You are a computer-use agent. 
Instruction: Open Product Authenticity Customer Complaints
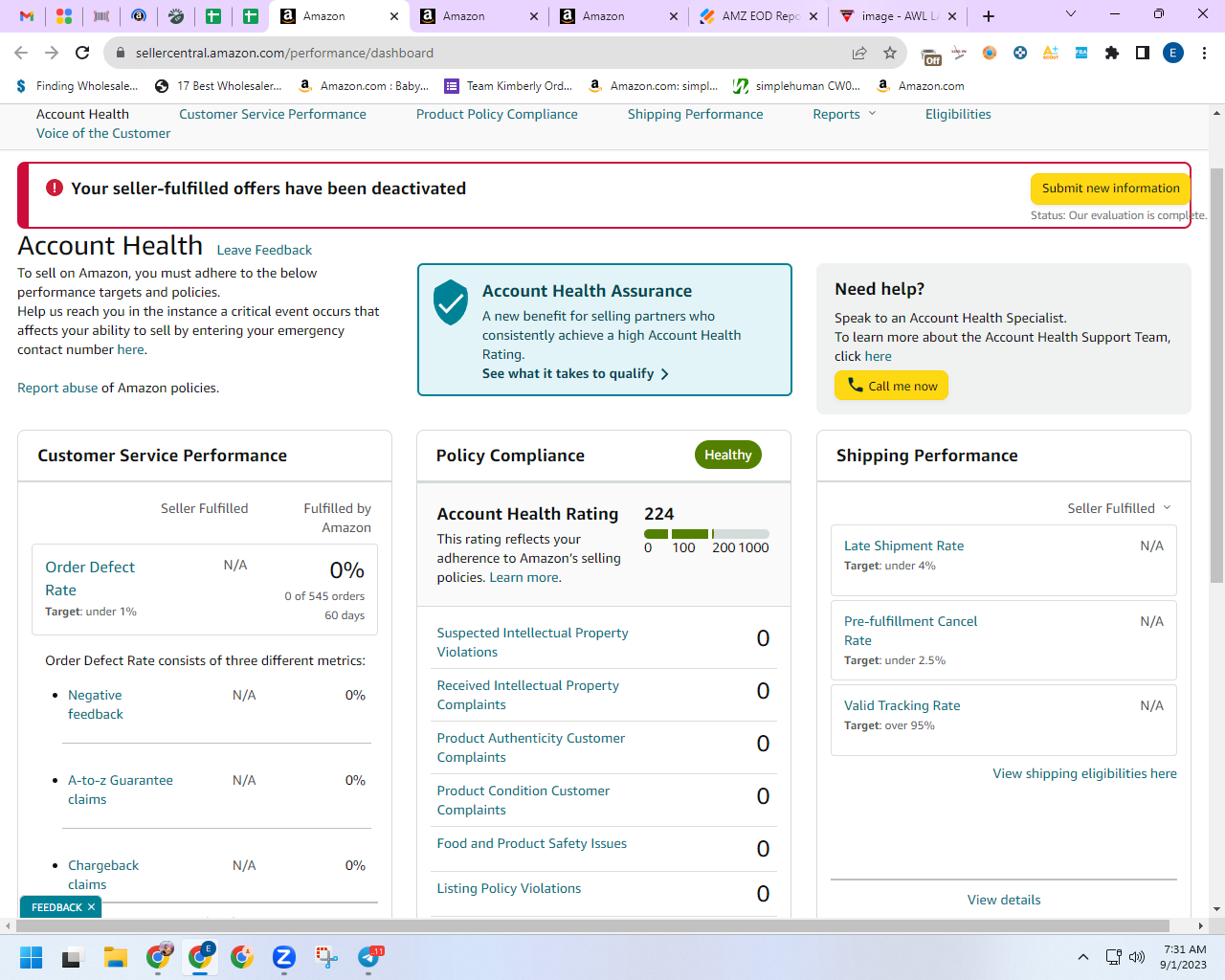point(531,747)
